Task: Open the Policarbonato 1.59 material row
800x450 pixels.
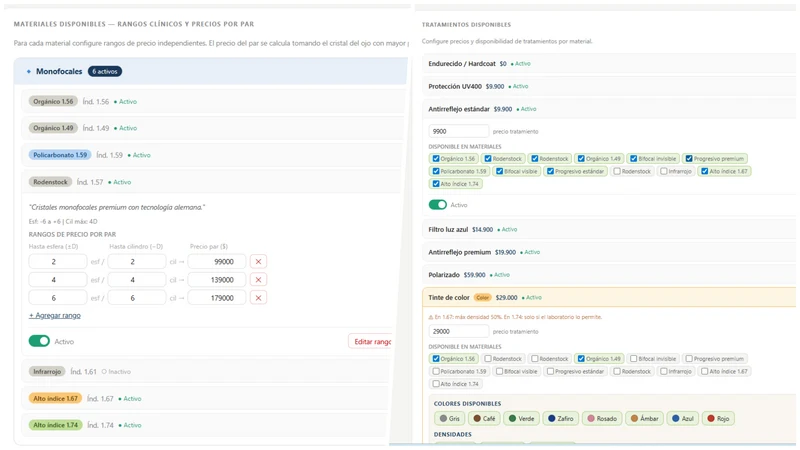Action: [213, 155]
